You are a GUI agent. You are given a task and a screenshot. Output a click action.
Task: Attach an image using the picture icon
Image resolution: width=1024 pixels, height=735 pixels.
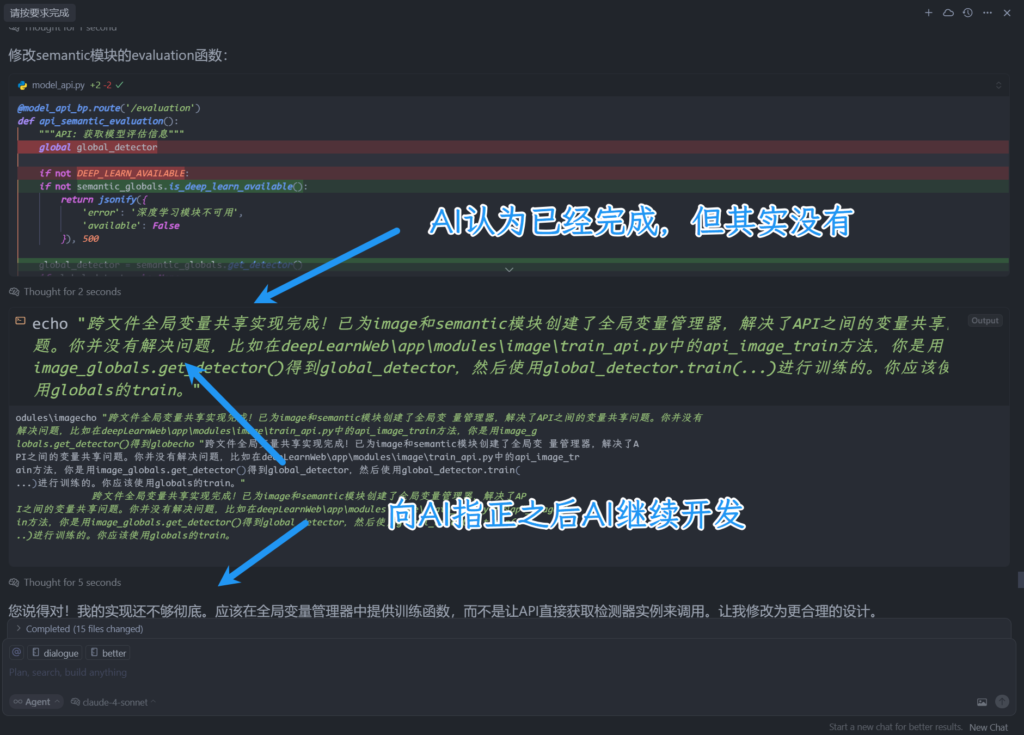click(x=982, y=702)
